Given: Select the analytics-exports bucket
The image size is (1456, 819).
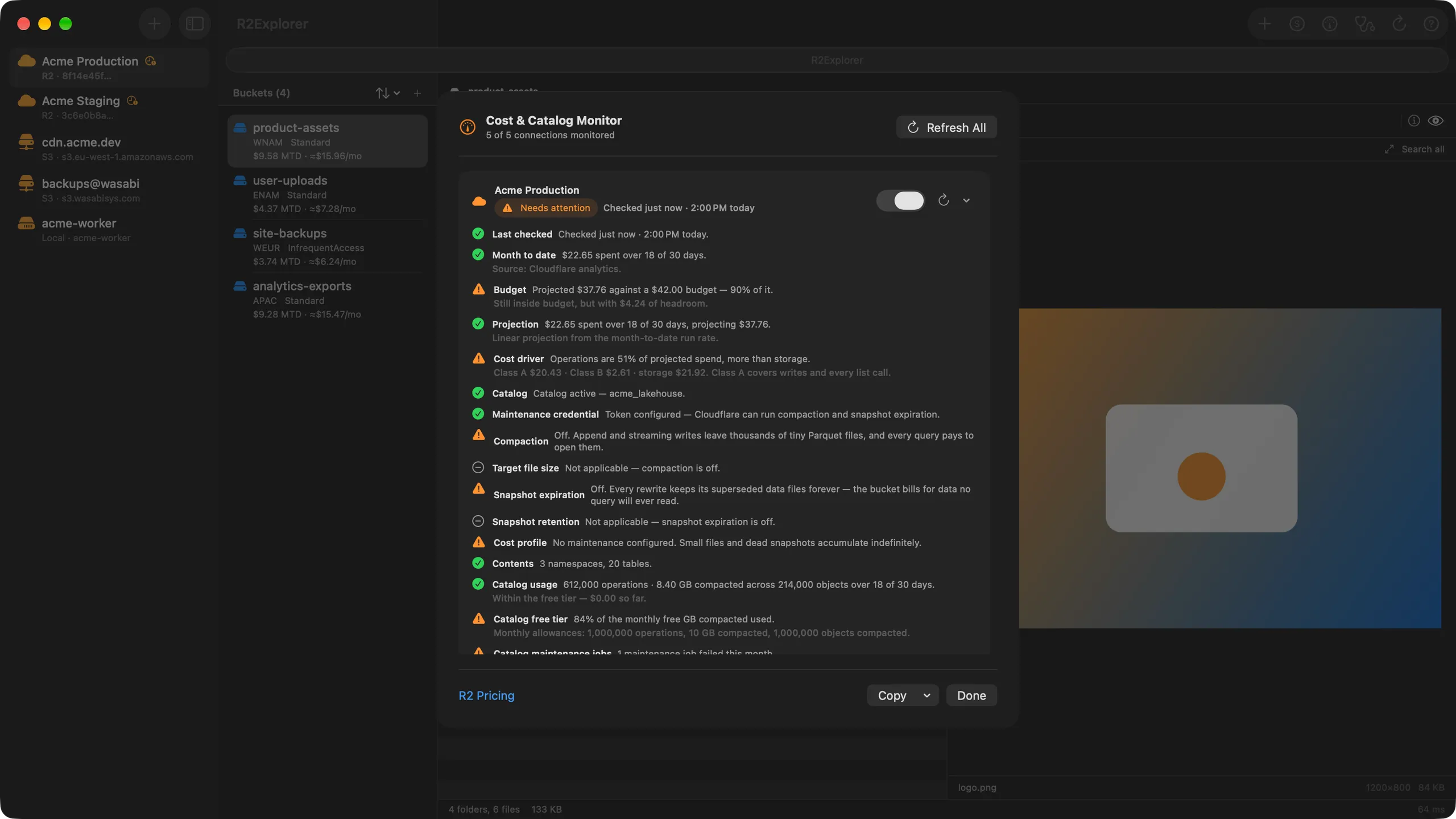Looking at the screenshot, I should pyautogui.click(x=327, y=300).
